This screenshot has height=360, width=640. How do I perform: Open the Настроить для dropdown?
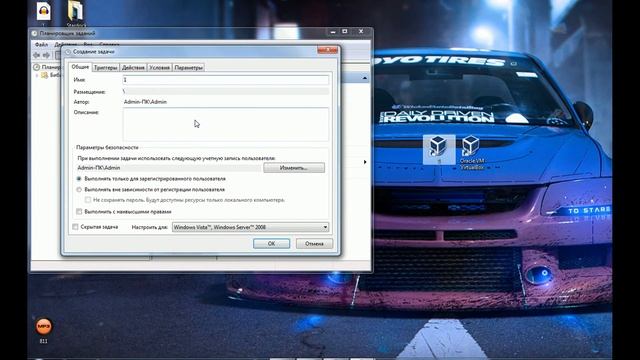coord(250,227)
